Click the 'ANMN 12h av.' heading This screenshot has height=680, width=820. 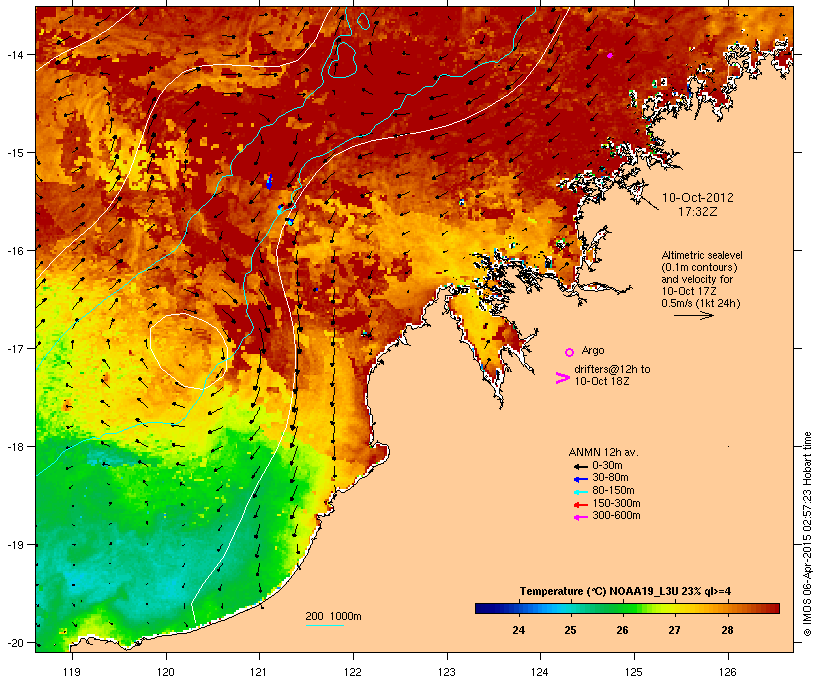pos(603,452)
